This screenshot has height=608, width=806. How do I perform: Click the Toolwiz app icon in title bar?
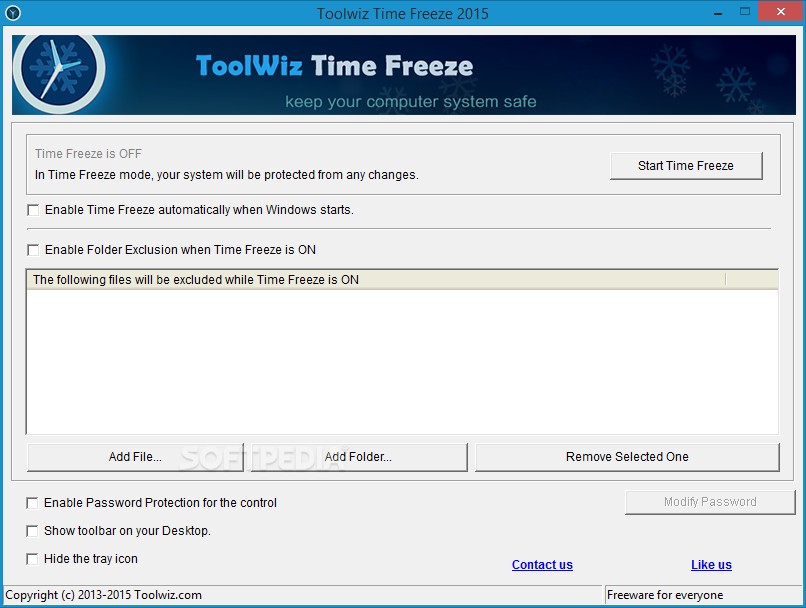tap(12, 12)
